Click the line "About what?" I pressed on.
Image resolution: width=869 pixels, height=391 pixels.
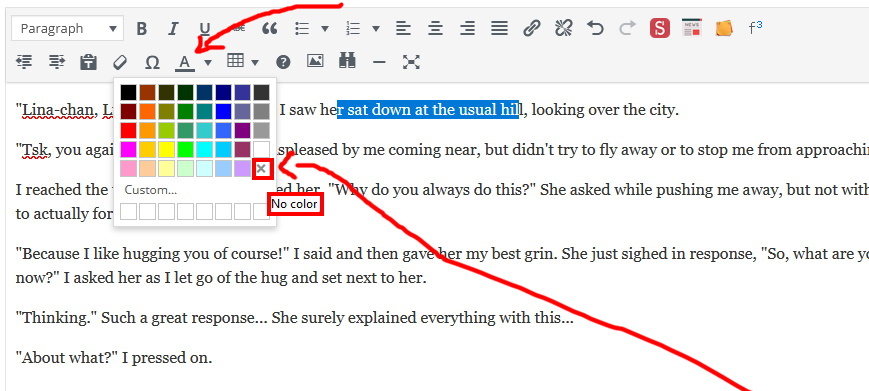(114, 358)
